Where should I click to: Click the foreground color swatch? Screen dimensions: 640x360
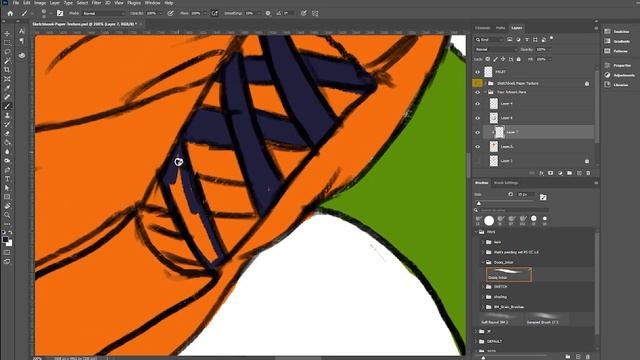[5, 239]
